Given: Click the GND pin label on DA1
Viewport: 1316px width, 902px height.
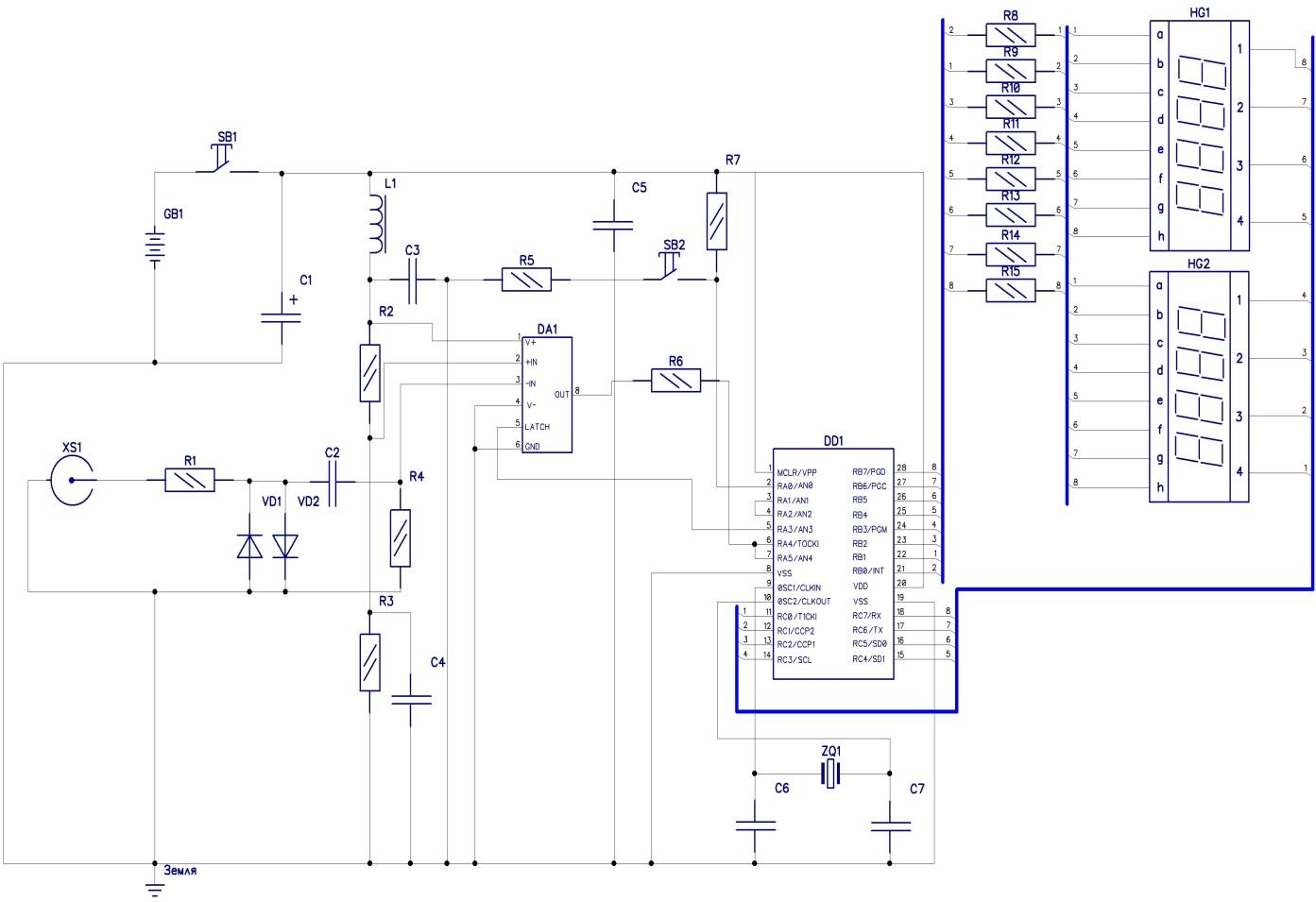Looking at the screenshot, I should (x=533, y=447).
